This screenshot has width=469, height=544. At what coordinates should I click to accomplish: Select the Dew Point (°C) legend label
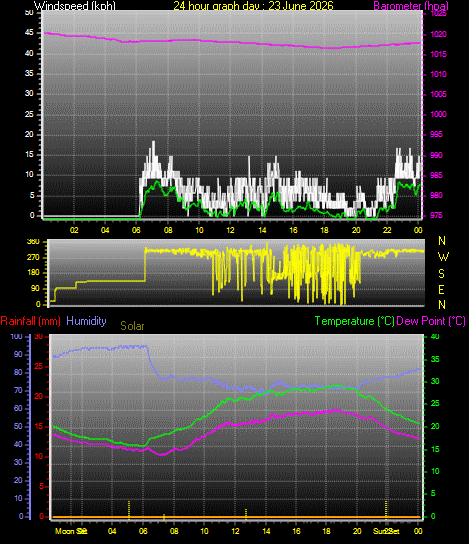coord(431,321)
